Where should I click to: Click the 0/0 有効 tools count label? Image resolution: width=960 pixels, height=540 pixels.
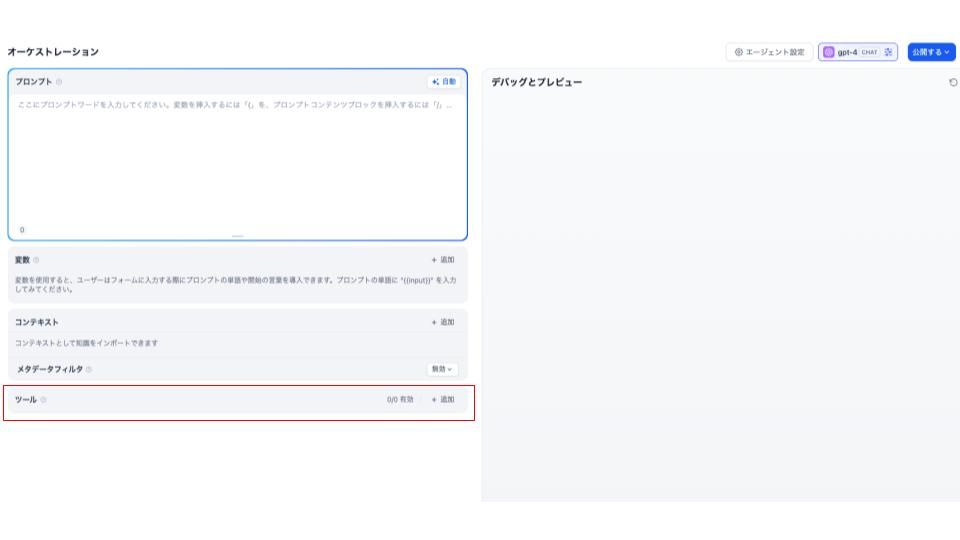click(x=400, y=400)
